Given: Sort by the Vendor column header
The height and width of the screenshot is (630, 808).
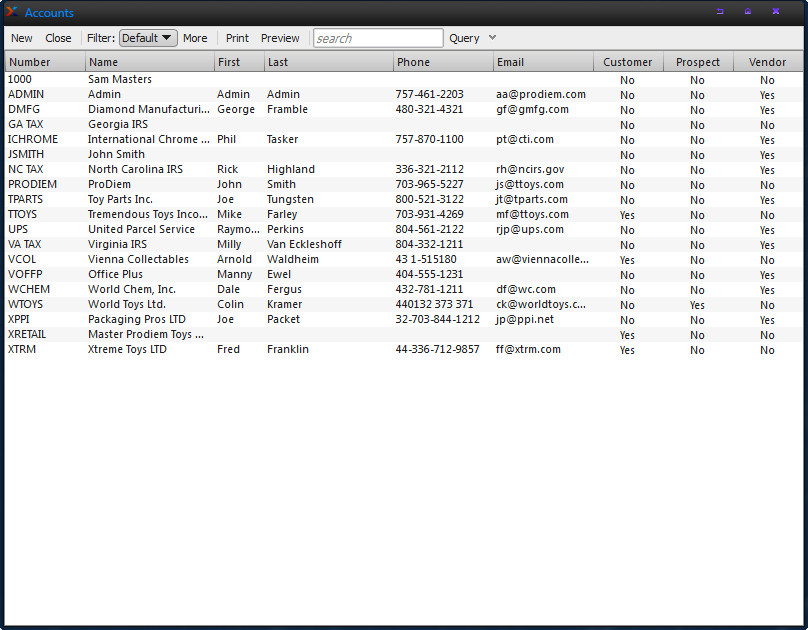Looking at the screenshot, I should [x=767, y=62].
